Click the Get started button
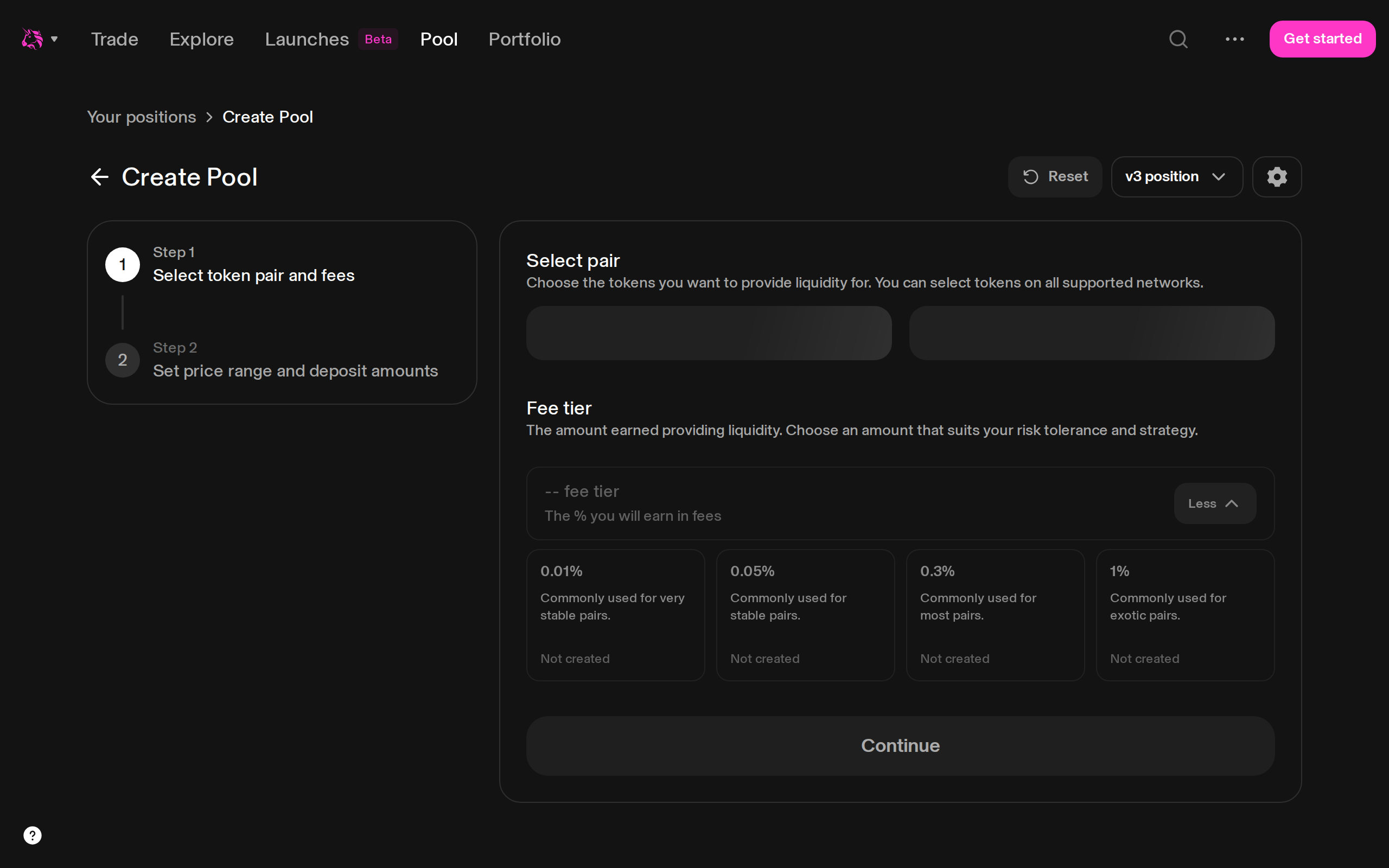Screen dimensions: 1389x868 (x=1322, y=39)
